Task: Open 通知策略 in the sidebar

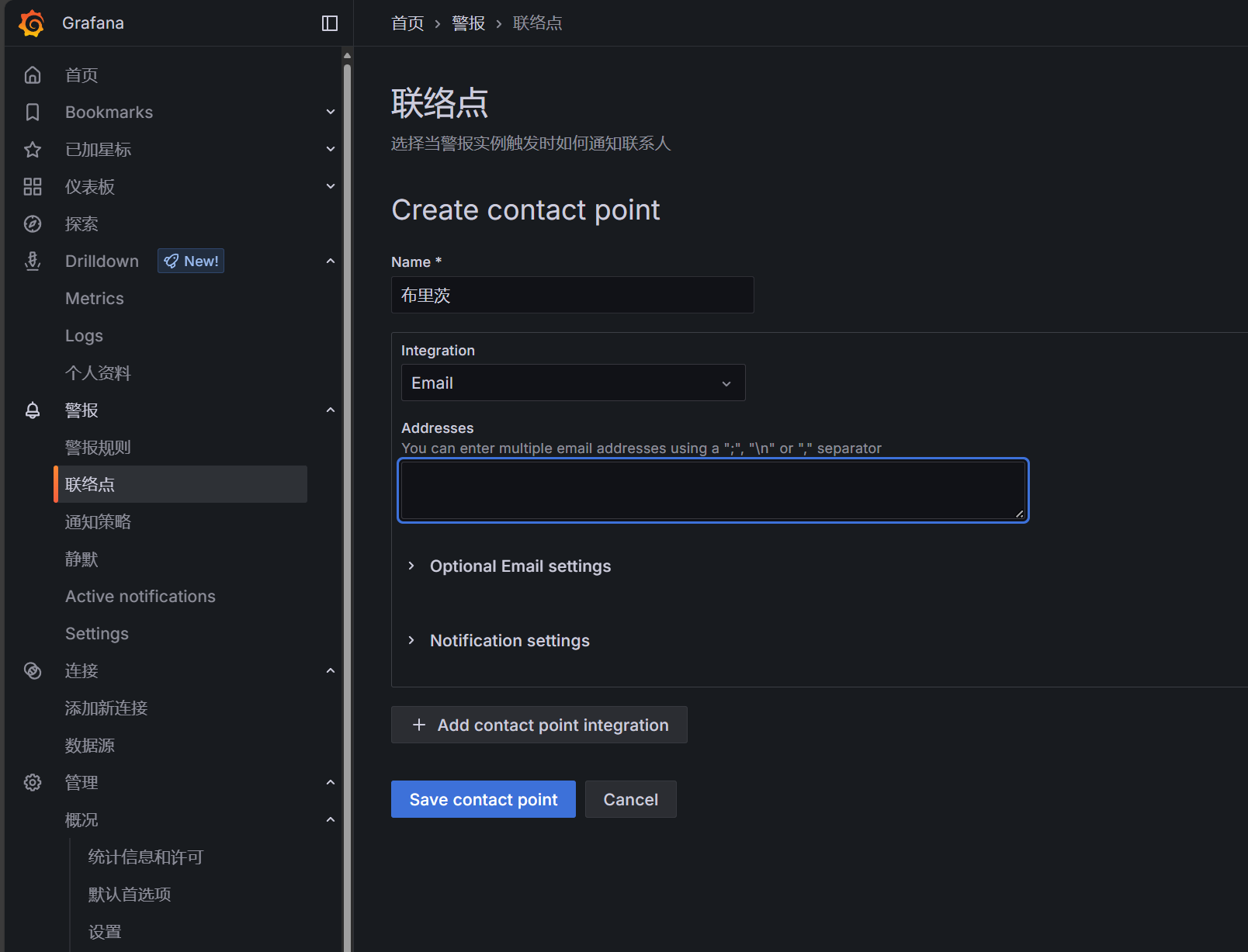Action: click(x=98, y=522)
